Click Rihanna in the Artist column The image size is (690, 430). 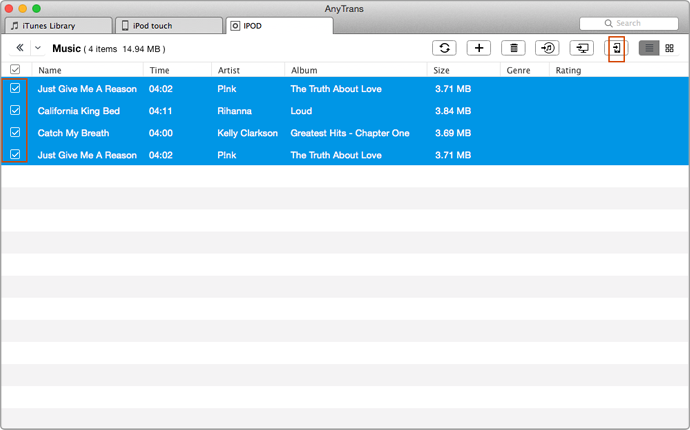235,111
